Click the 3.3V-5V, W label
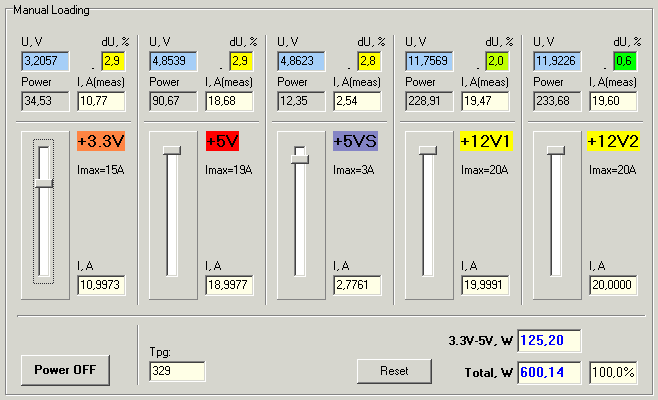This screenshot has height=400, width=658. pos(481,341)
